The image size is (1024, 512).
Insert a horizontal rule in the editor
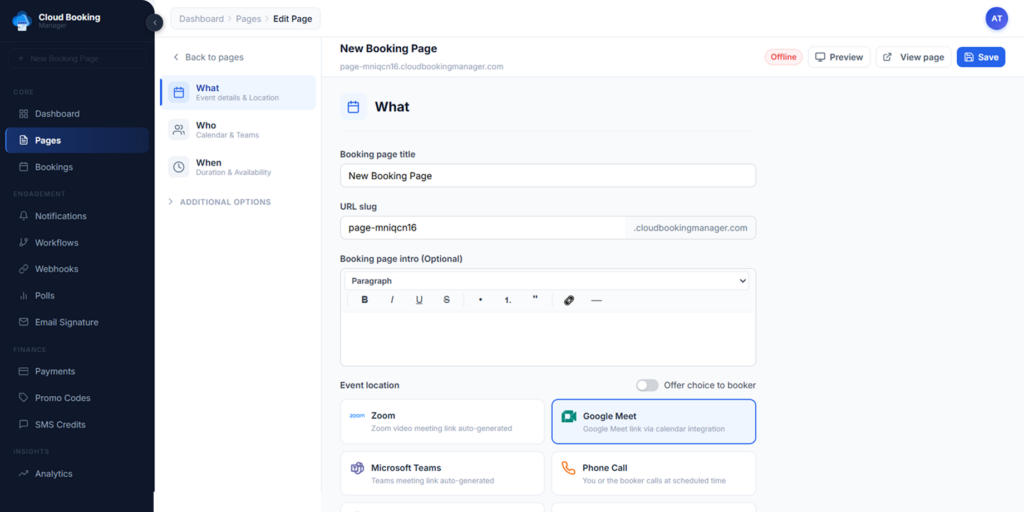pyautogui.click(x=597, y=300)
